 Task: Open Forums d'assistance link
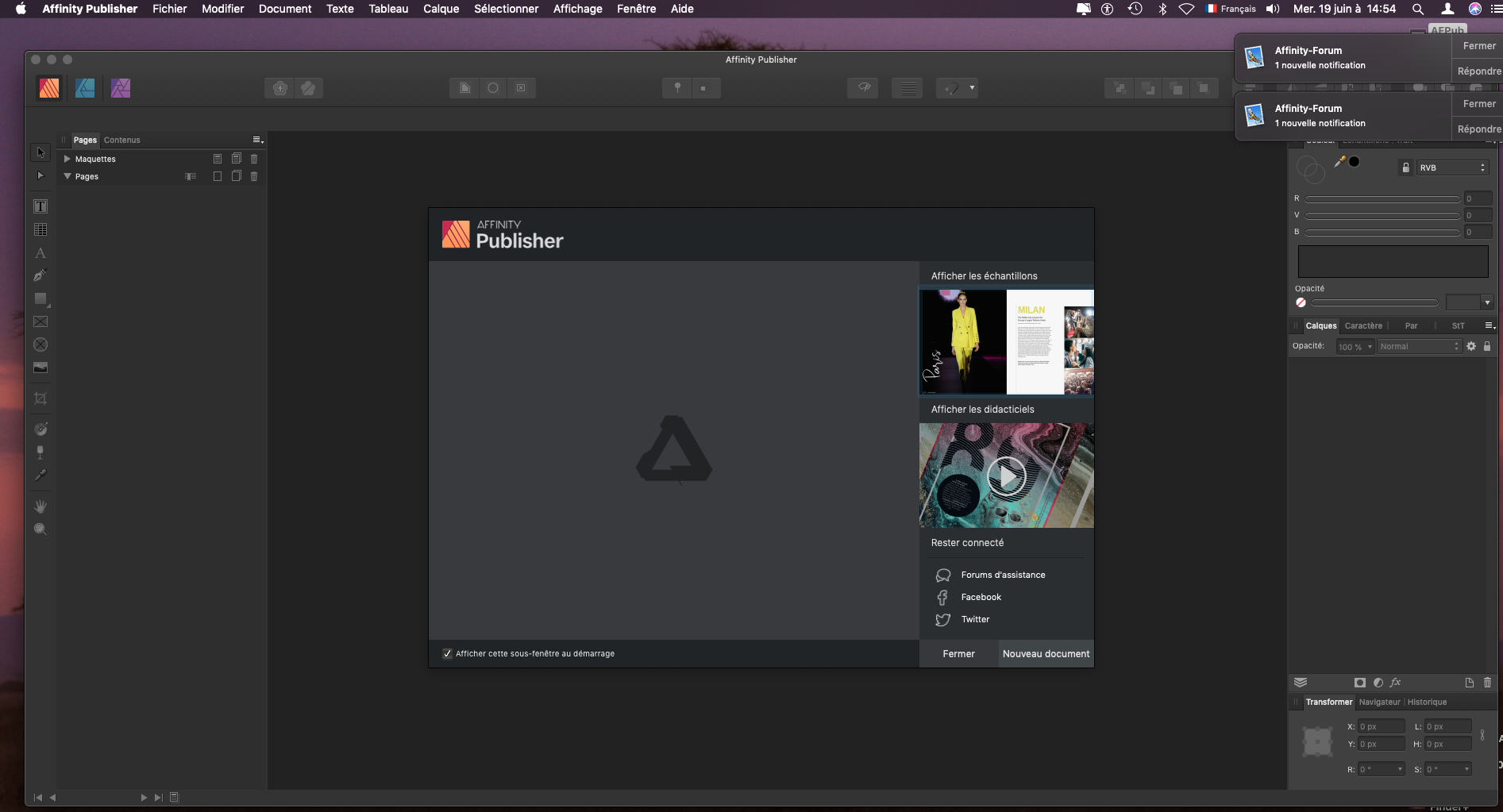click(1003, 575)
